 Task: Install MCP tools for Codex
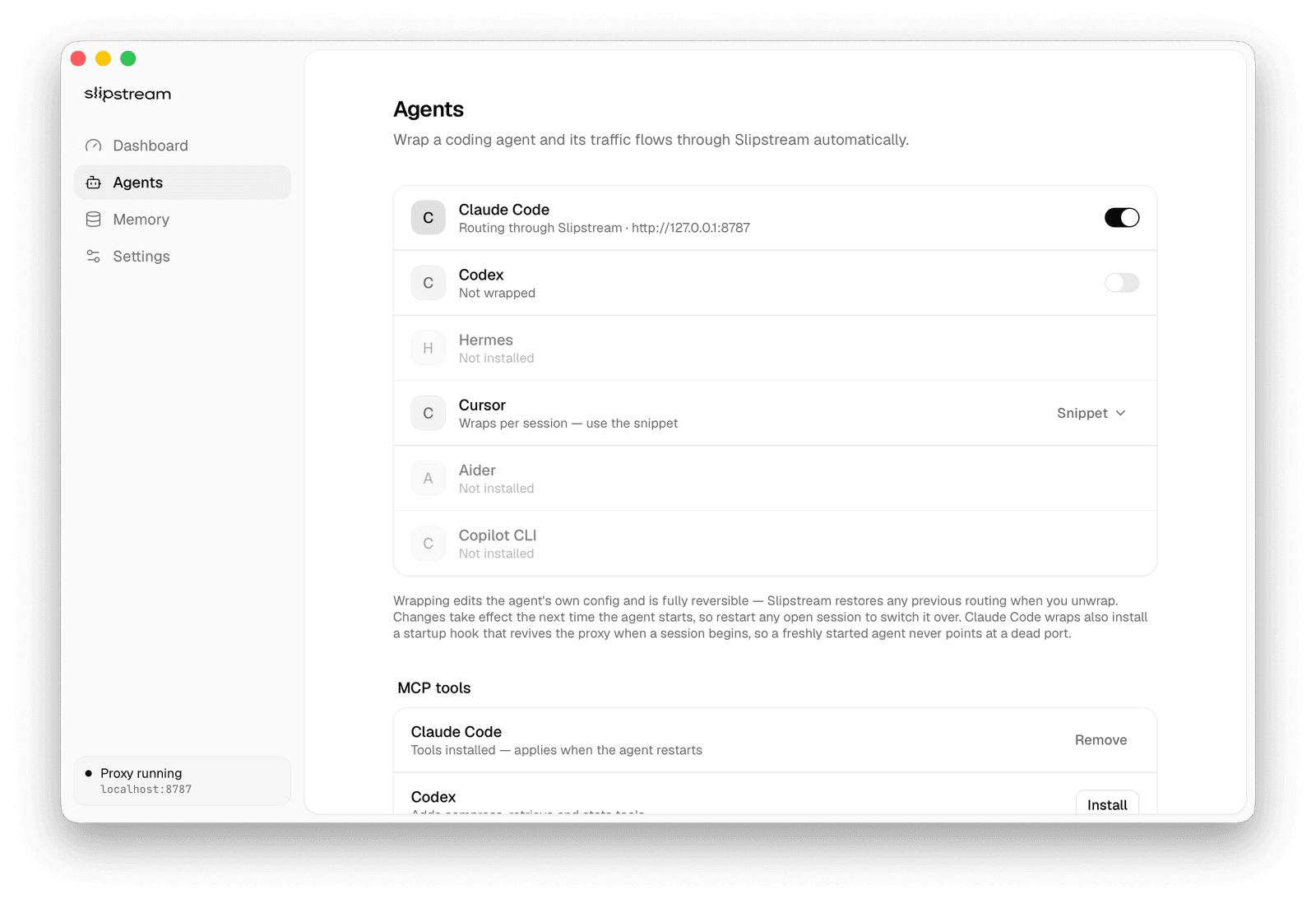point(1107,803)
